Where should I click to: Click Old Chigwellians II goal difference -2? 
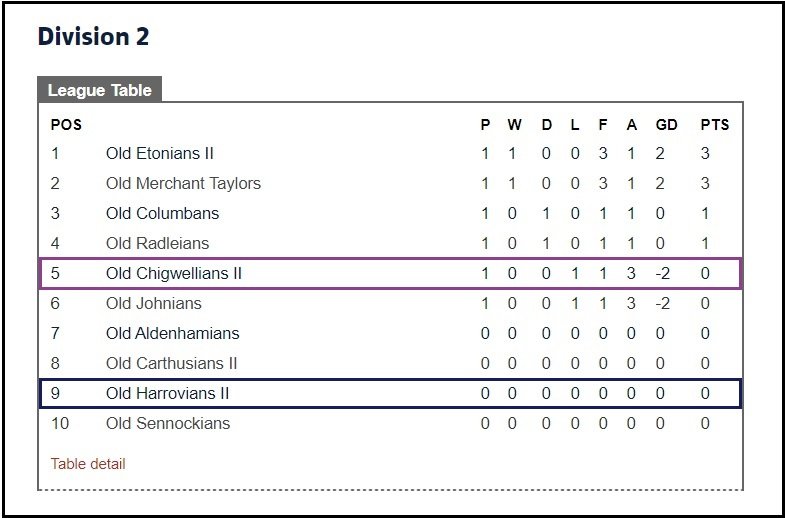pos(662,273)
